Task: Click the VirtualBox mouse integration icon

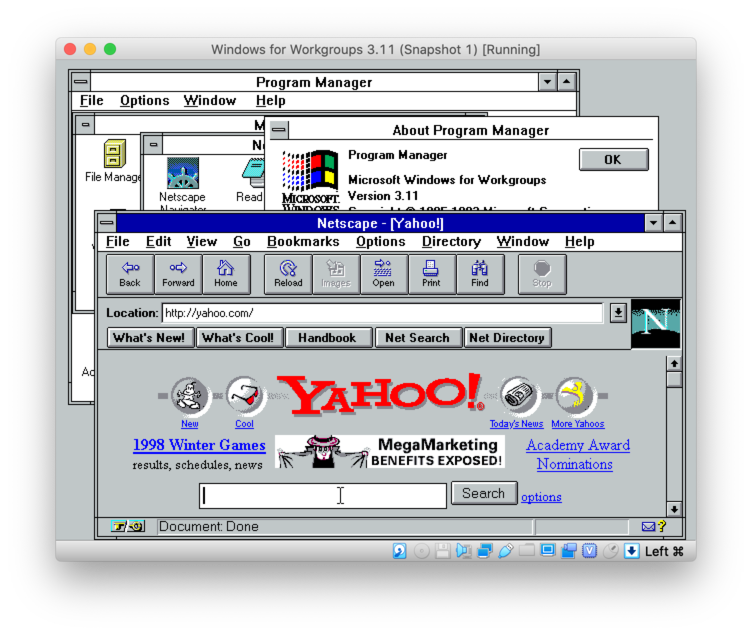Action: tap(611, 551)
